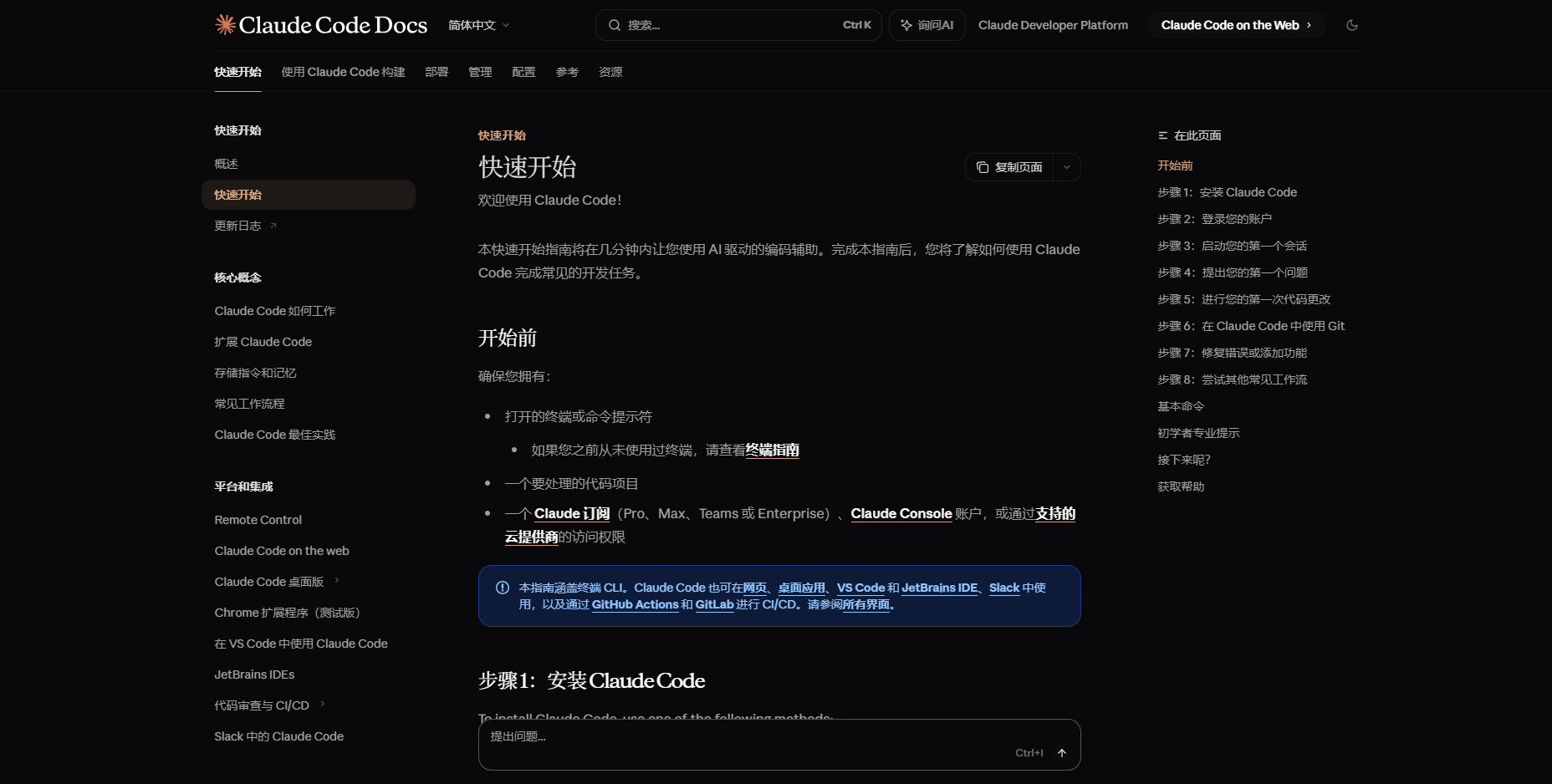The image size is (1552, 784).
Task: Jump to 获取帮助 in outline
Action: [1181, 486]
